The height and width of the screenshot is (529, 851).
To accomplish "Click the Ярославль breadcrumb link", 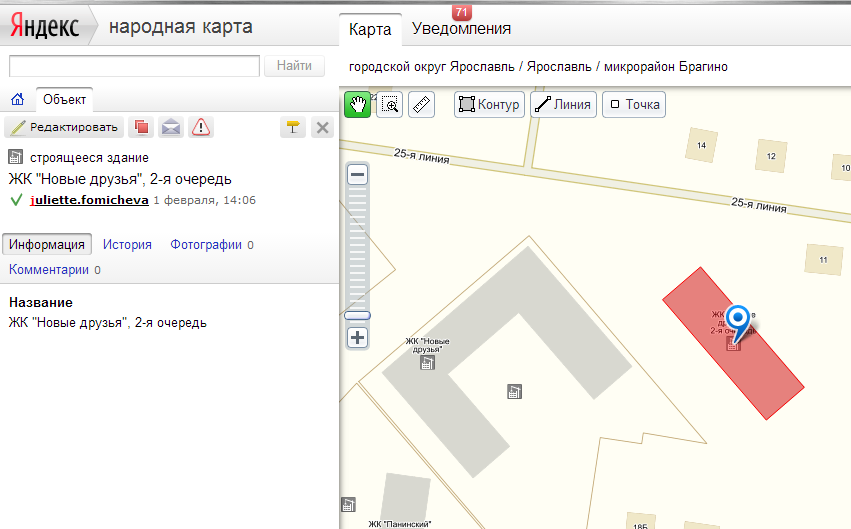I will tap(559, 67).
